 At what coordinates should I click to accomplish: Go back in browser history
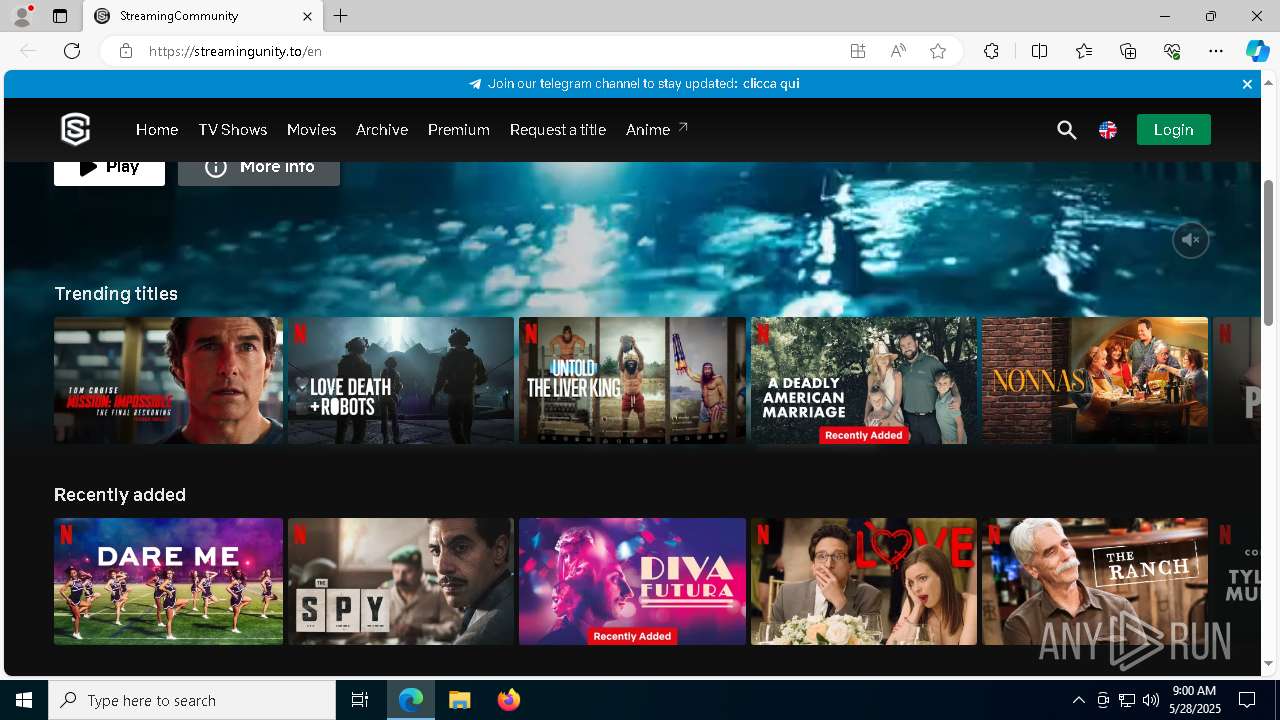point(28,51)
